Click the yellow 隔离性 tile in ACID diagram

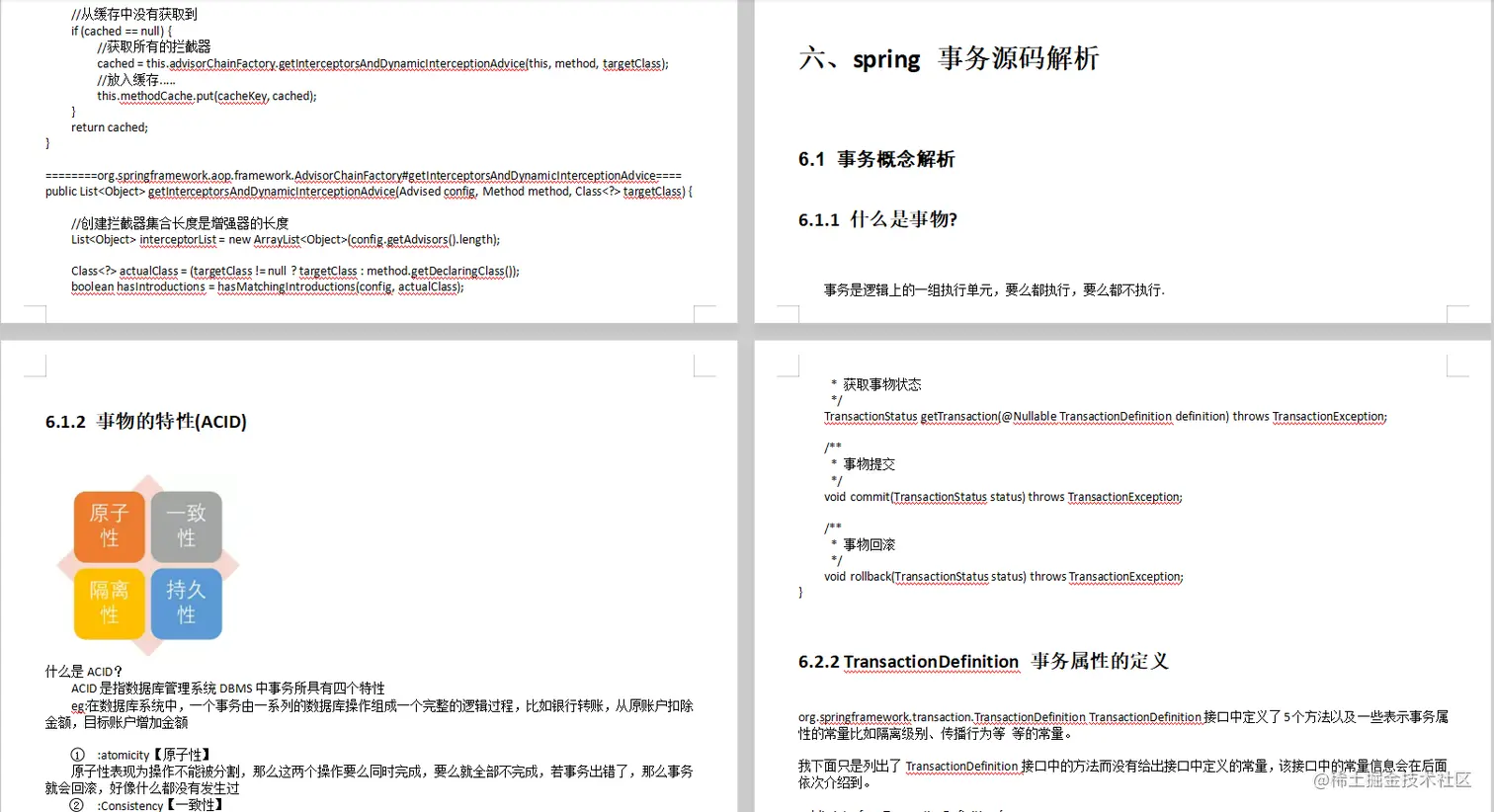click(x=110, y=603)
